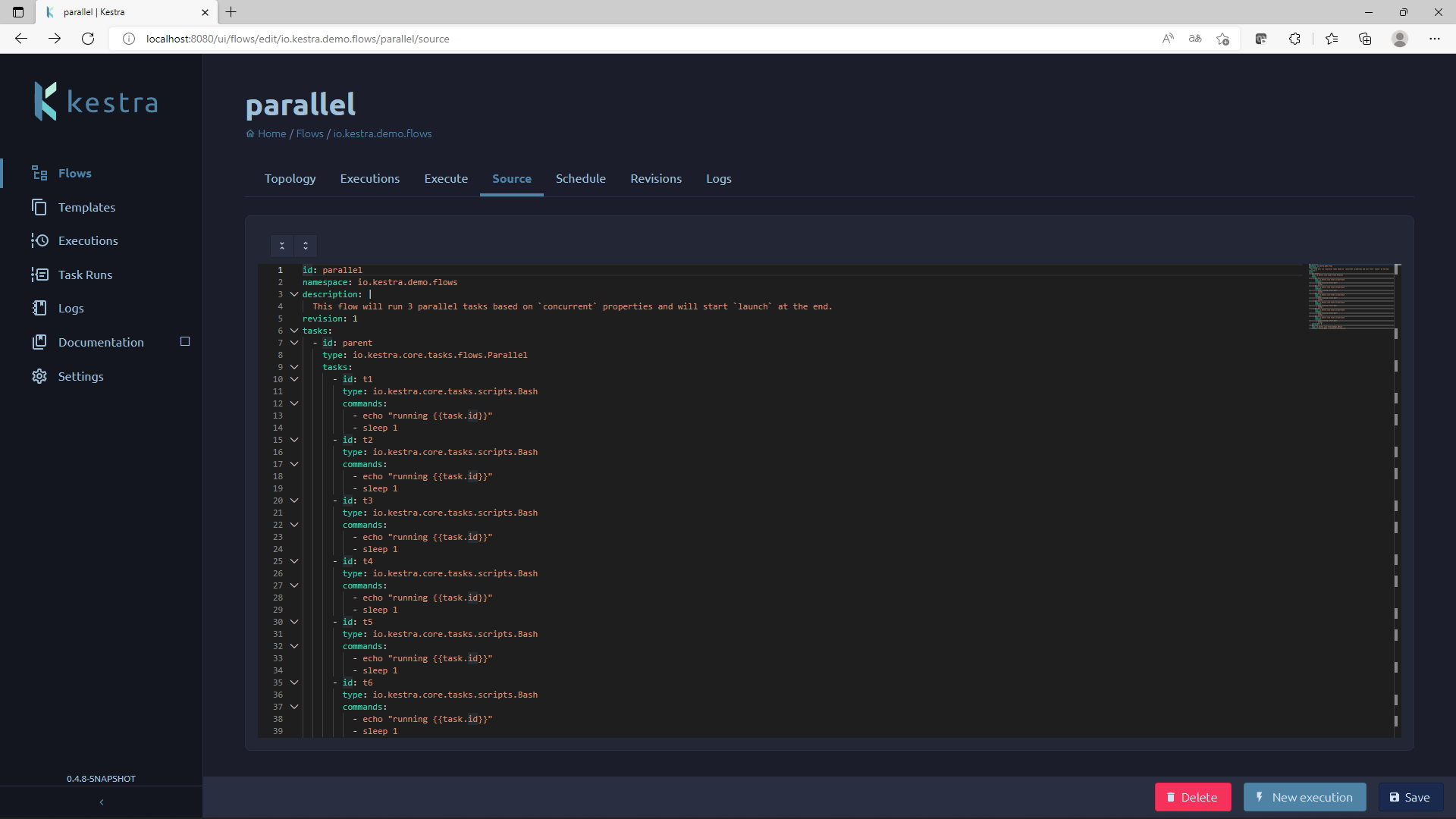The image size is (1456, 819).
Task: Click the unfold-all editor button
Action: (x=306, y=246)
